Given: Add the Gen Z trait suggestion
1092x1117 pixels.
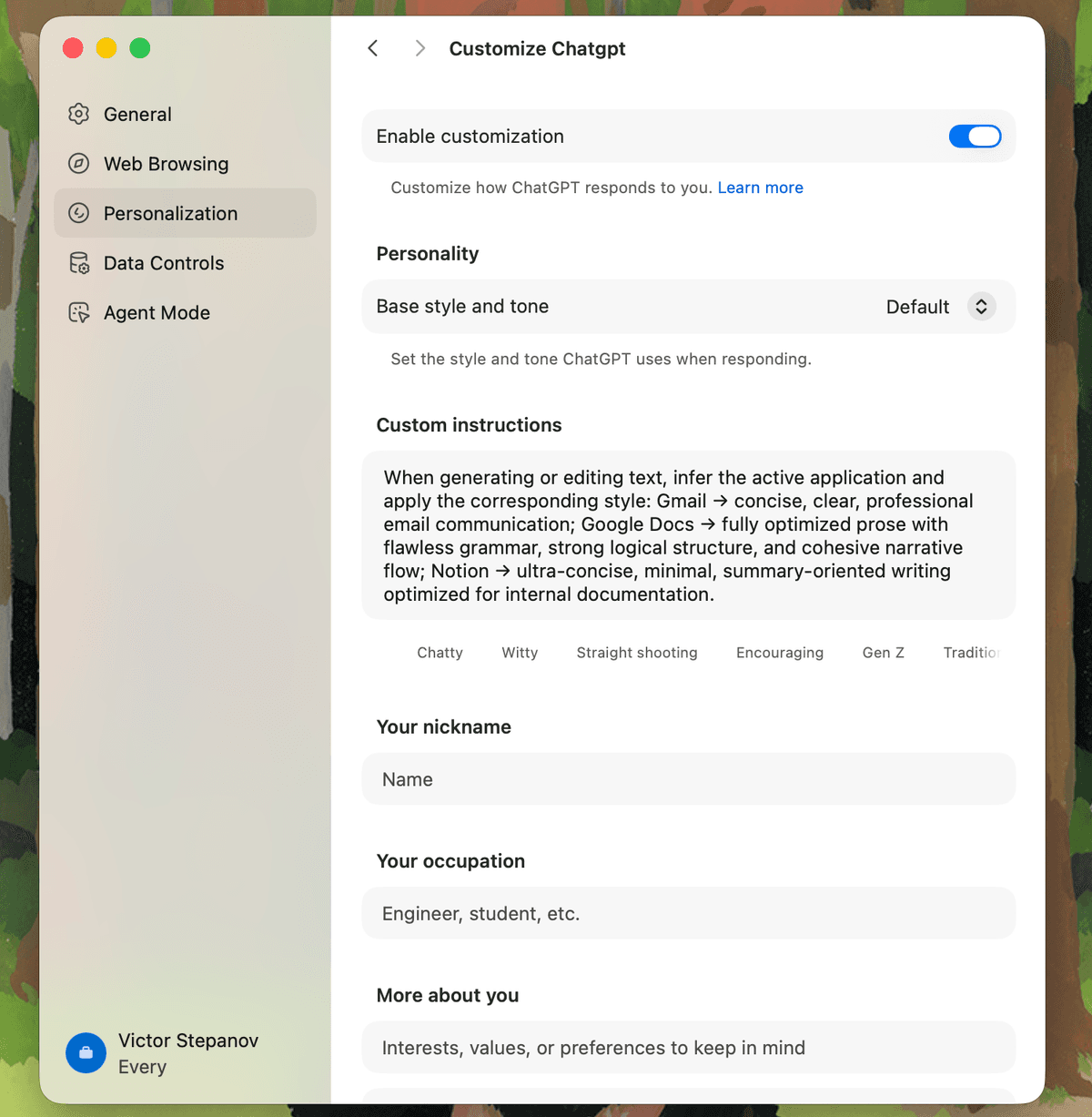Looking at the screenshot, I should (883, 653).
